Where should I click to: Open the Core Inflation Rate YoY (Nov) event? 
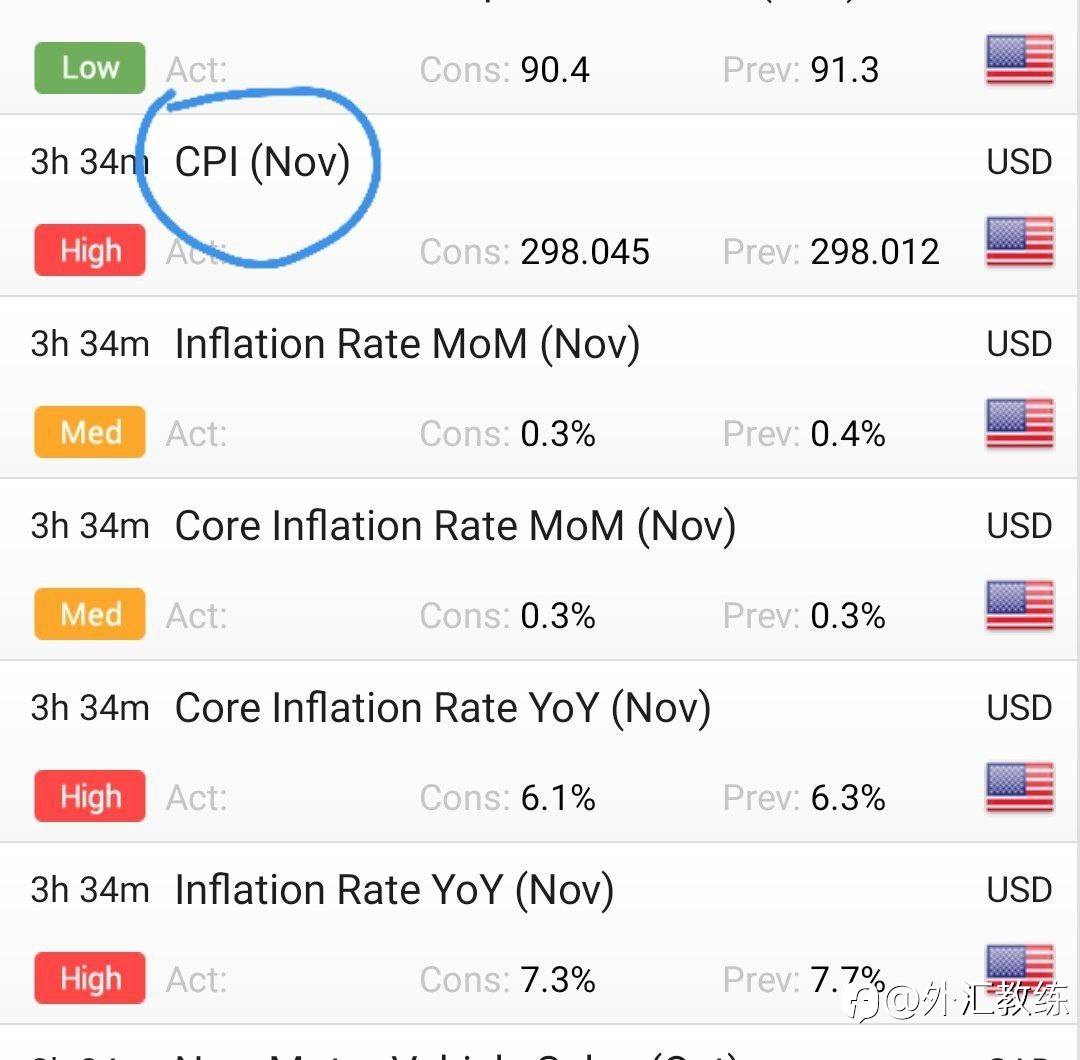coord(443,708)
